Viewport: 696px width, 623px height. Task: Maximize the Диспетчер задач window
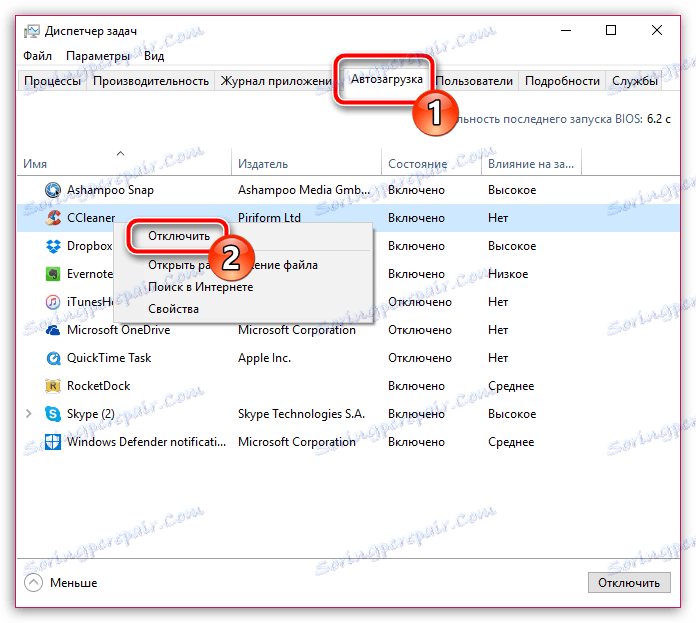pyautogui.click(x=611, y=30)
